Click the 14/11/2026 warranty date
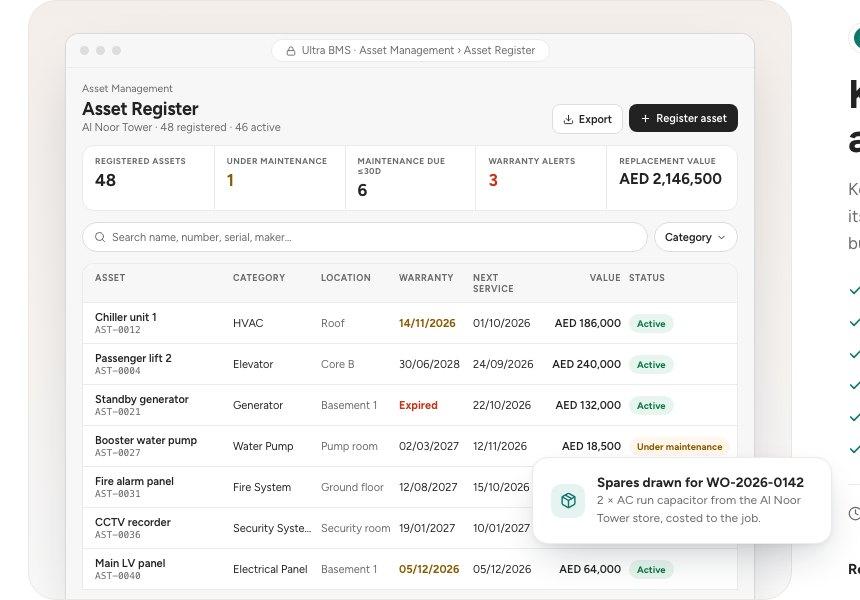Viewport: 860px width, 600px height. 427,323
